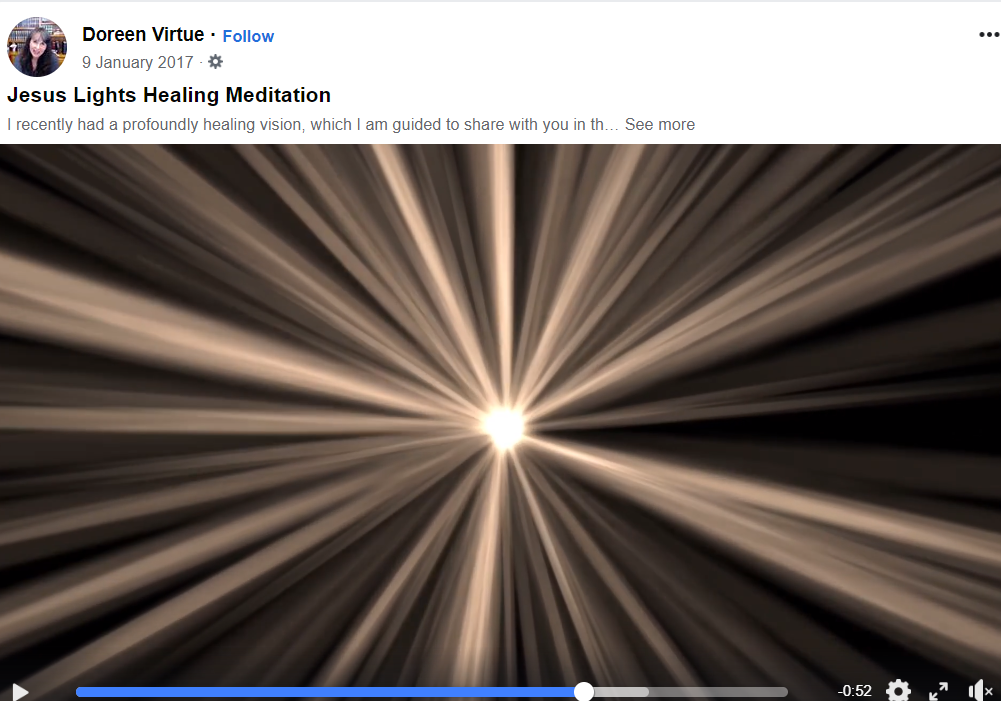
Task: Click the white seek handle on progress bar
Action: (583, 691)
